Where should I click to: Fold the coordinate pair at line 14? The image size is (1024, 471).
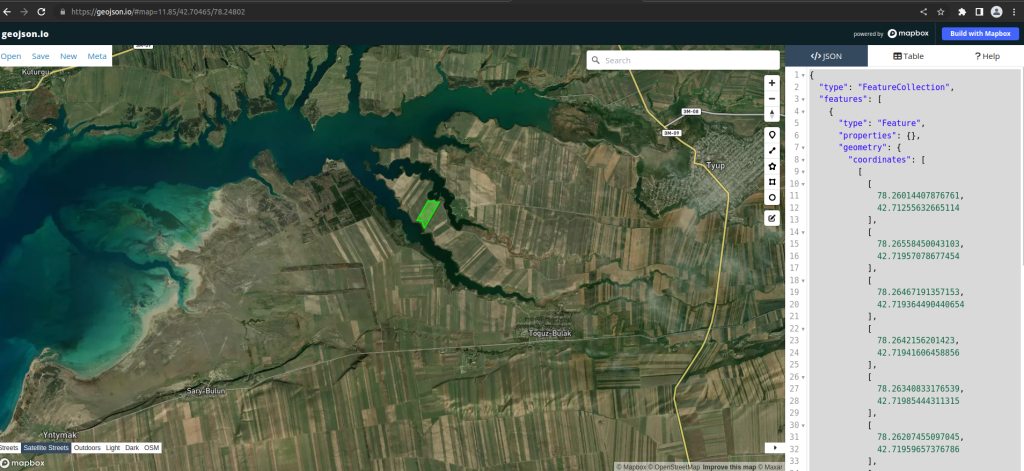(x=803, y=232)
